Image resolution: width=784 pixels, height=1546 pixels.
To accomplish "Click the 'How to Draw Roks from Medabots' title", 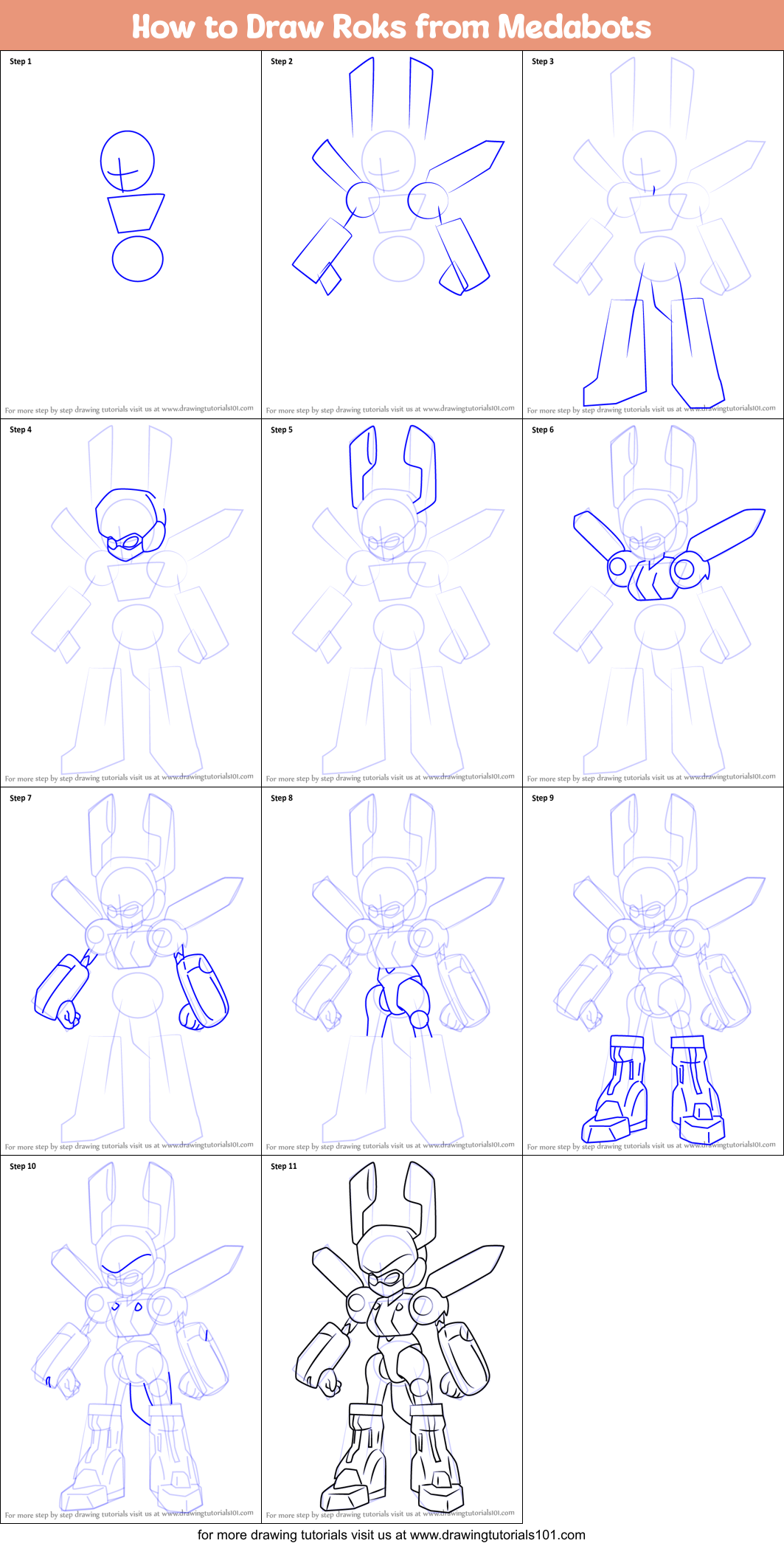I will 392,27.
